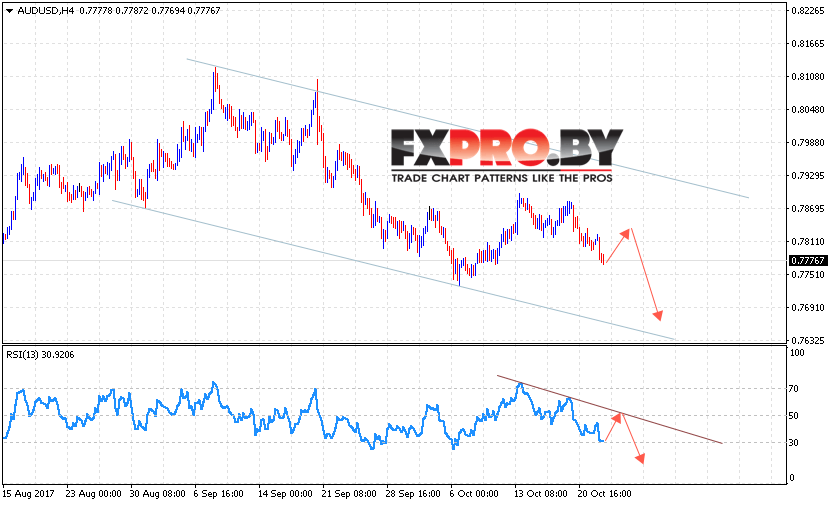
Task: Click price scale value 0.82265
Action: 808,11
